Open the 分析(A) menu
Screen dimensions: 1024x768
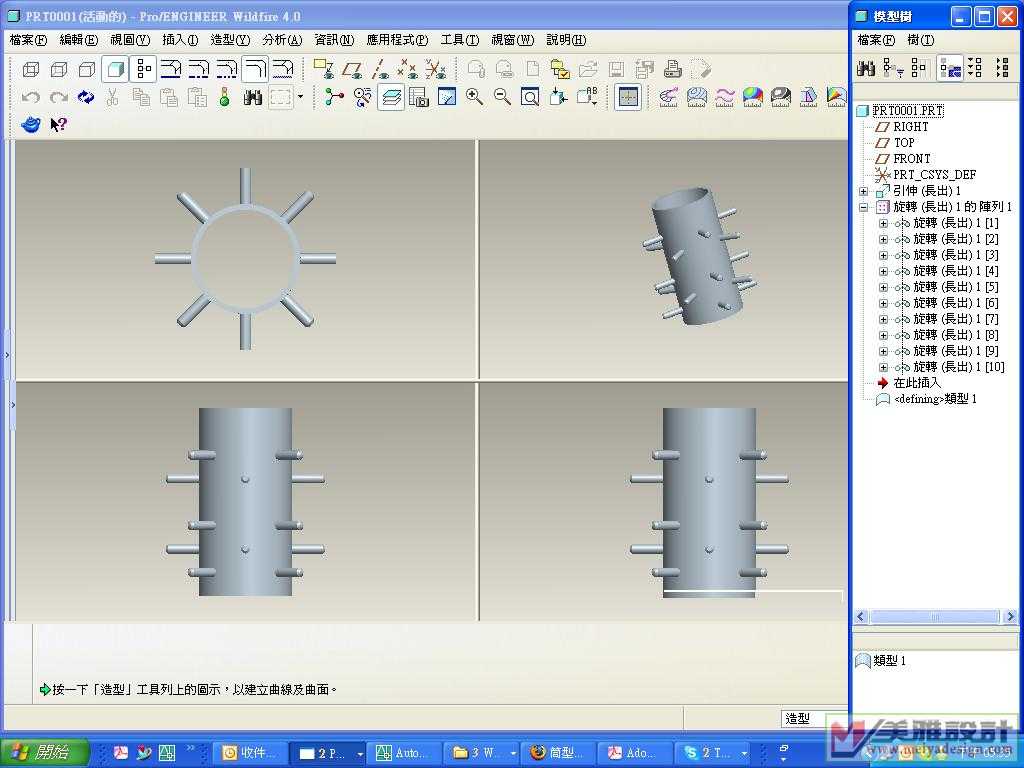click(x=281, y=40)
